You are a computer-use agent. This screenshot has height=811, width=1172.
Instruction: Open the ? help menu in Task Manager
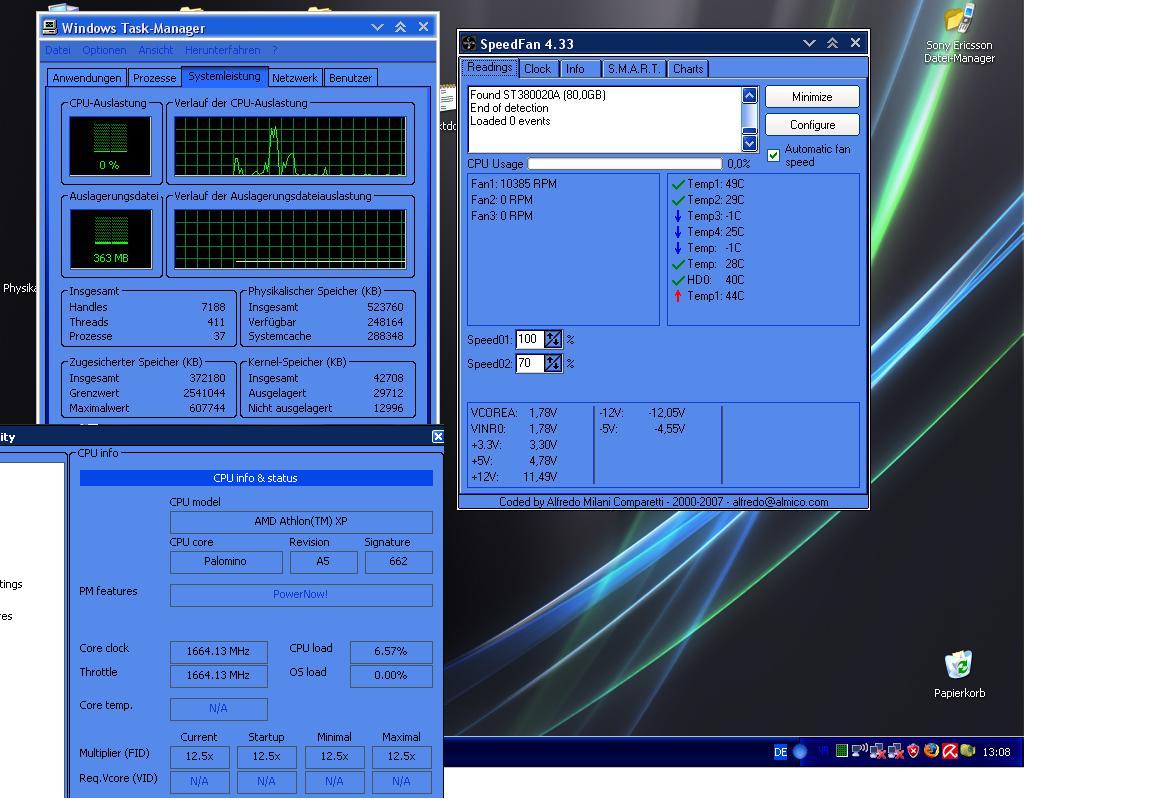(274, 50)
